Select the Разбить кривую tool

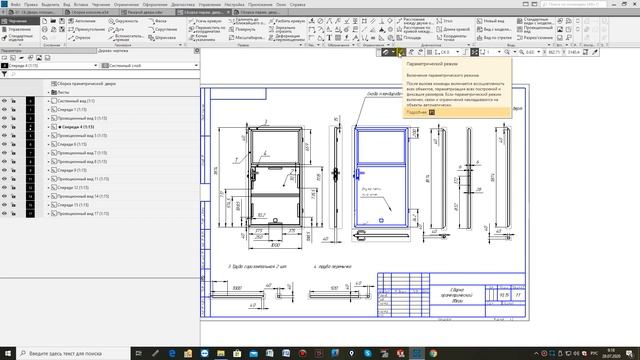coord(287,21)
